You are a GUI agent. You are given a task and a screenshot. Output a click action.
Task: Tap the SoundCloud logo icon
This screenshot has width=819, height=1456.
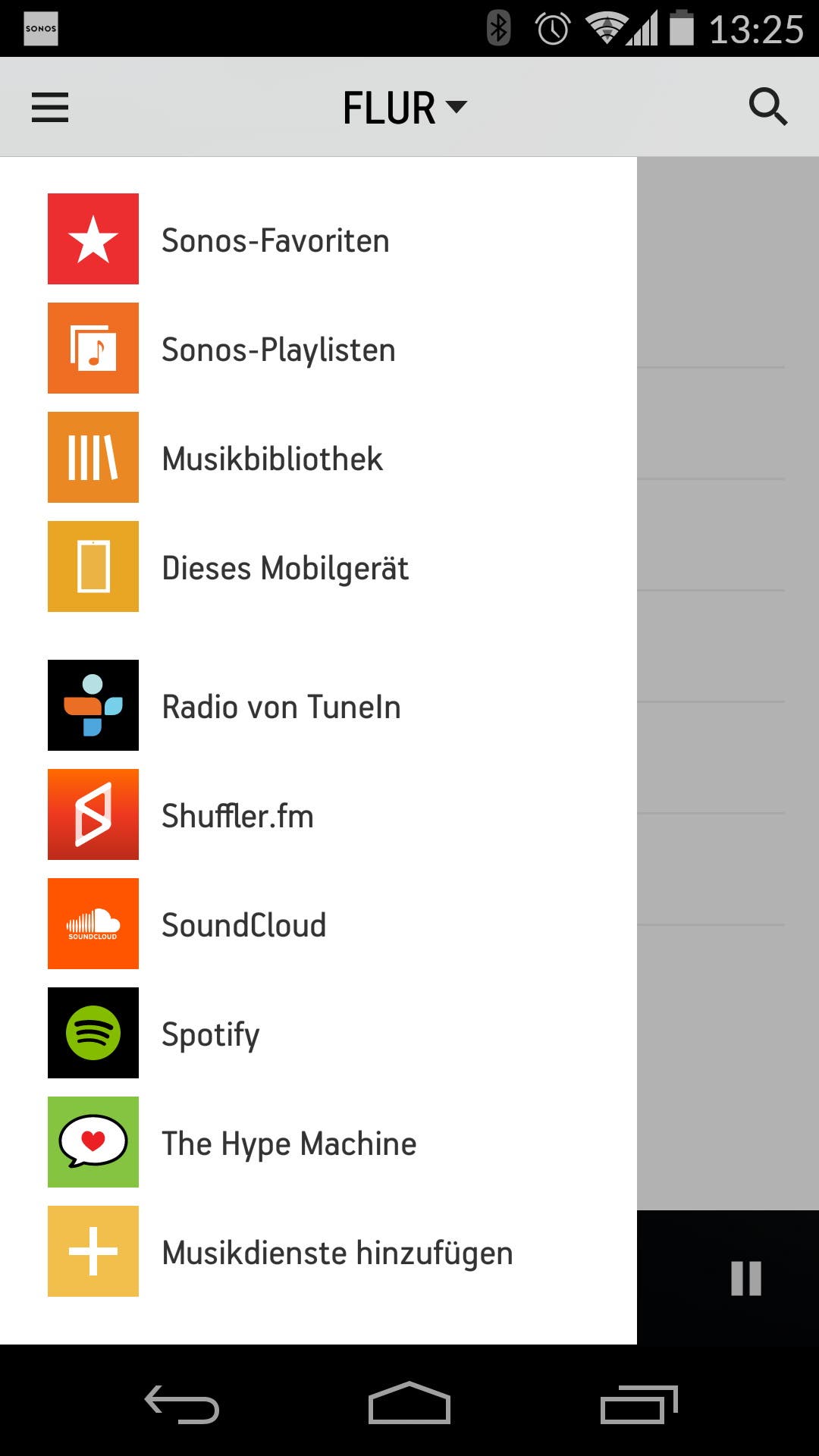93,924
